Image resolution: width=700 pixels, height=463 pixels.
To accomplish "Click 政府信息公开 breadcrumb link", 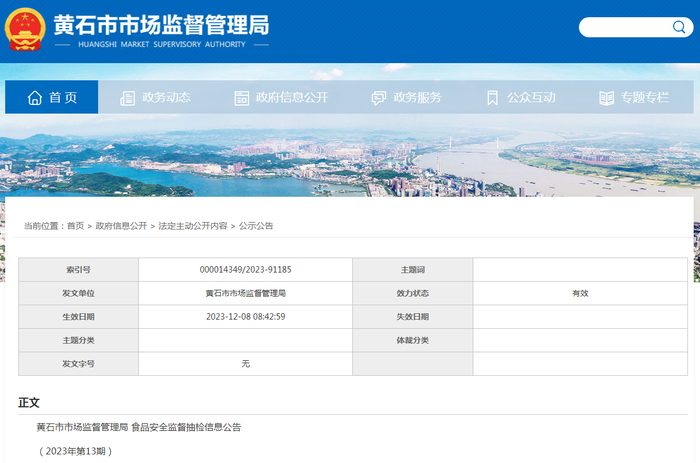I will tap(121, 226).
